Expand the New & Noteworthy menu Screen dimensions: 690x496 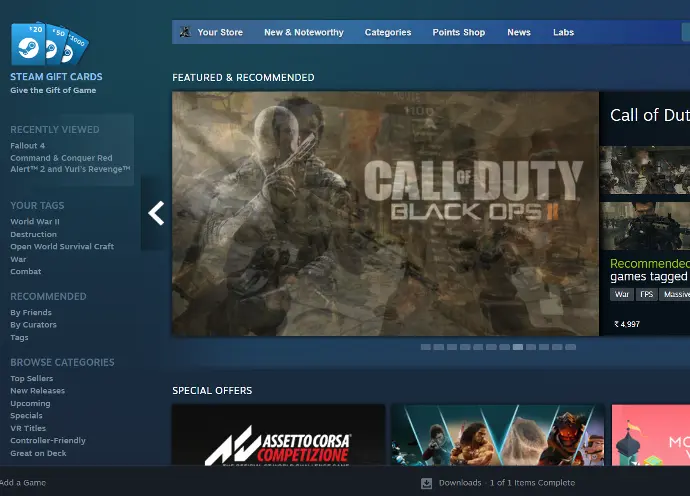coord(303,32)
